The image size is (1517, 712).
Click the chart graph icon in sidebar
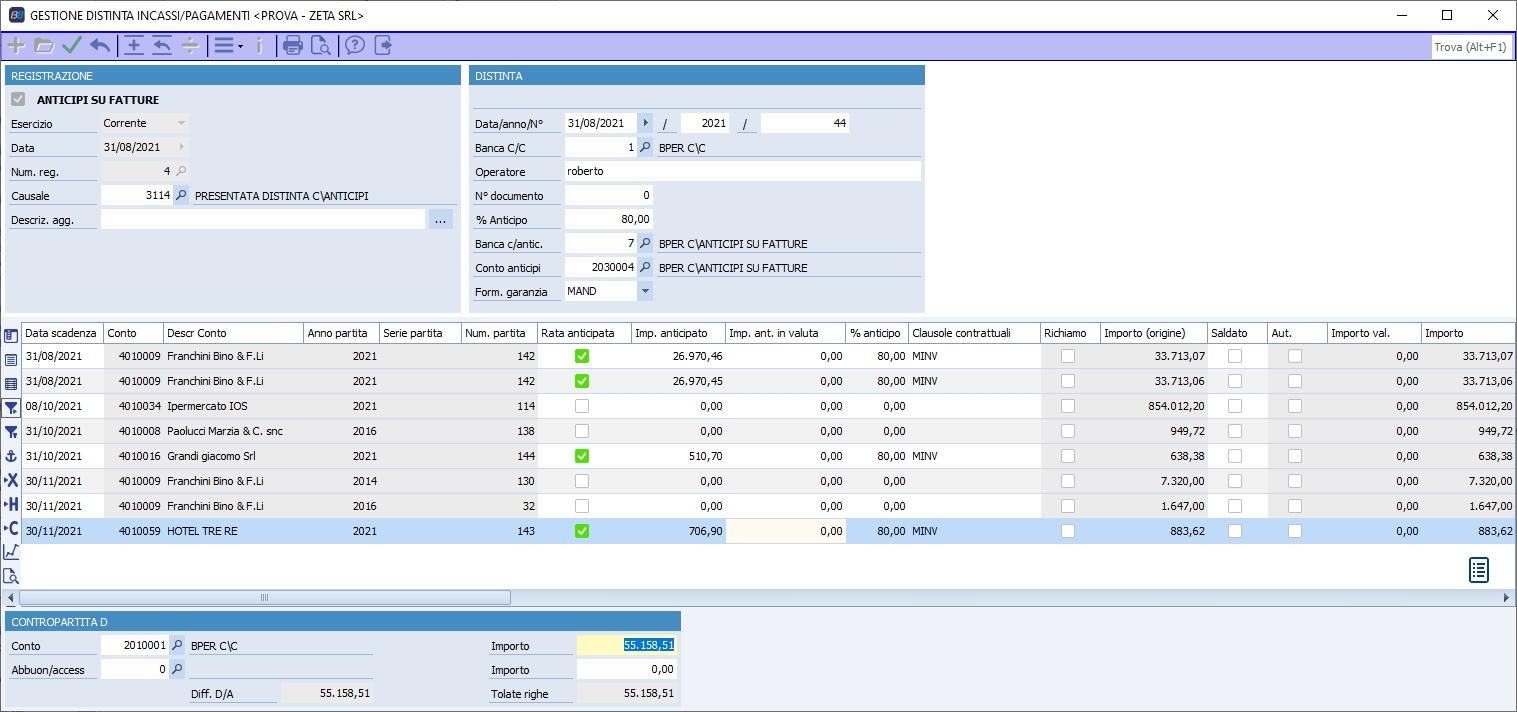click(11, 551)
